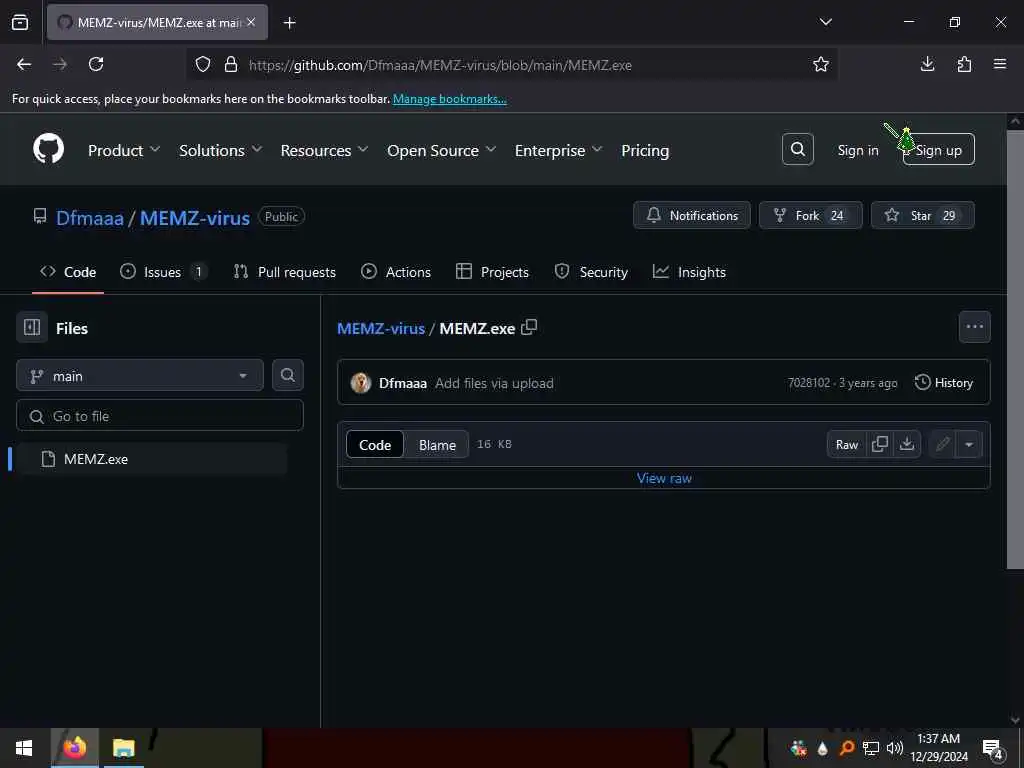The height and width of the screenshot is (768, 1024).
Task: View site security padlock info
Action: tap(231, 64)
